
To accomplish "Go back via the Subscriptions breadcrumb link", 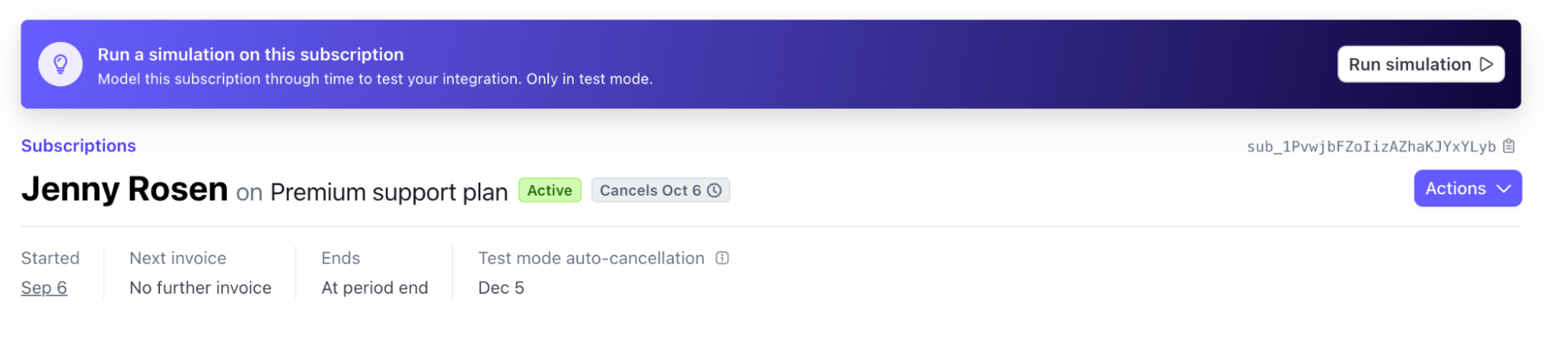I will 78,146.
